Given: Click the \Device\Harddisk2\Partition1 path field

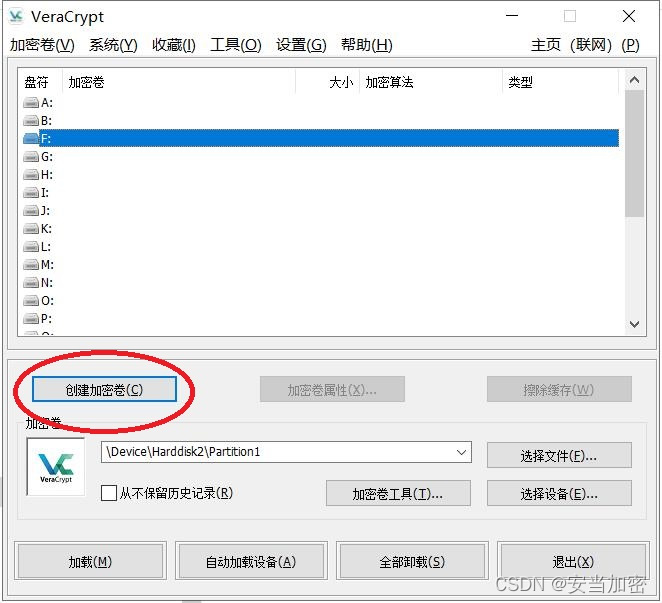Looking at the screenshot, I should click(x=286, y=452).
